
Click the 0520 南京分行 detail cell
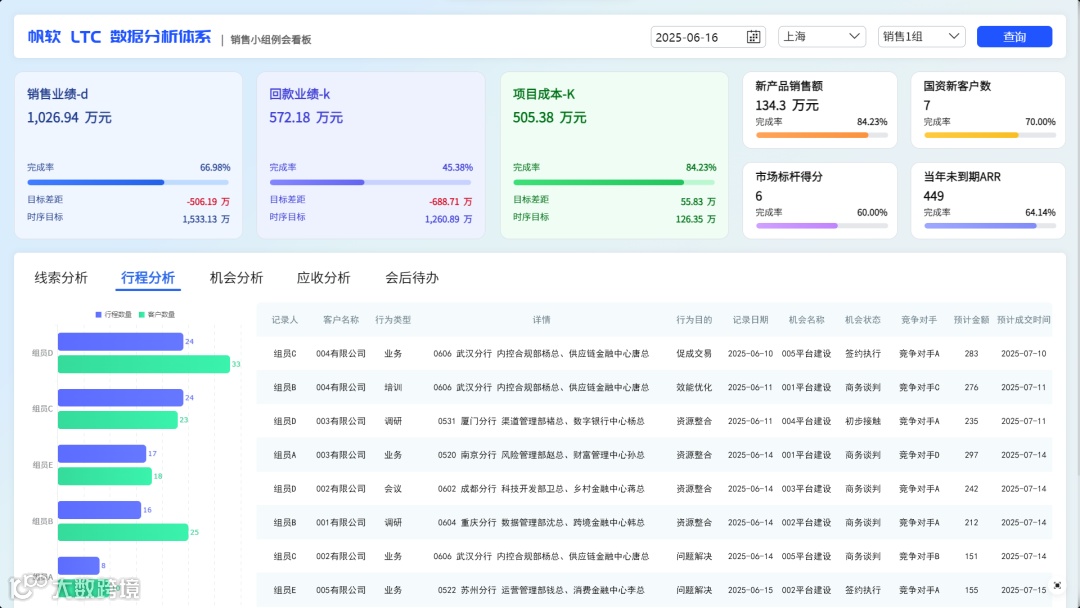541,455
